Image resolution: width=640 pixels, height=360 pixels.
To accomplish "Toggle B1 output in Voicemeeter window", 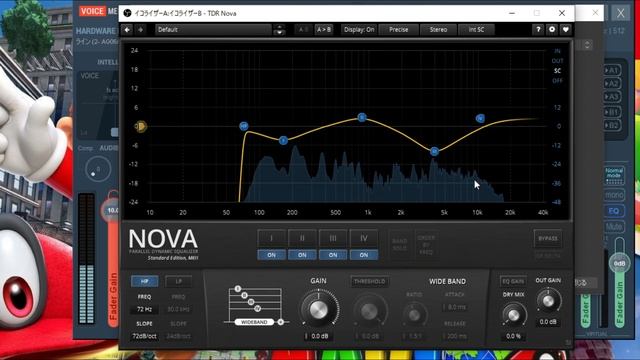I will (612, 112).
